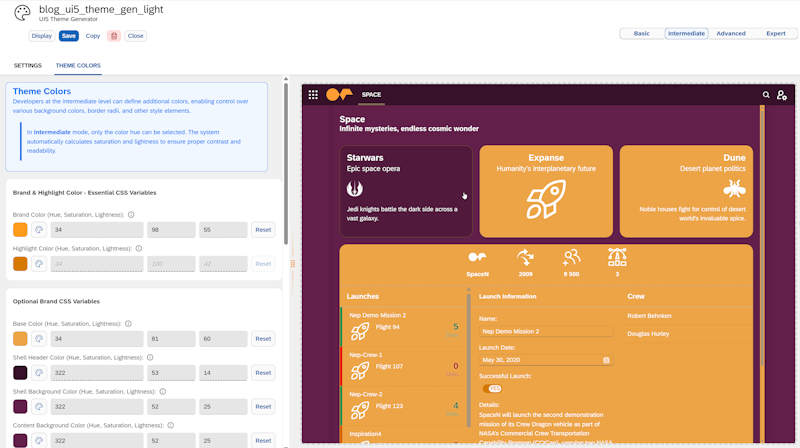
Task: Click the Brand Color saturation field showing 98
Action: 171,230
